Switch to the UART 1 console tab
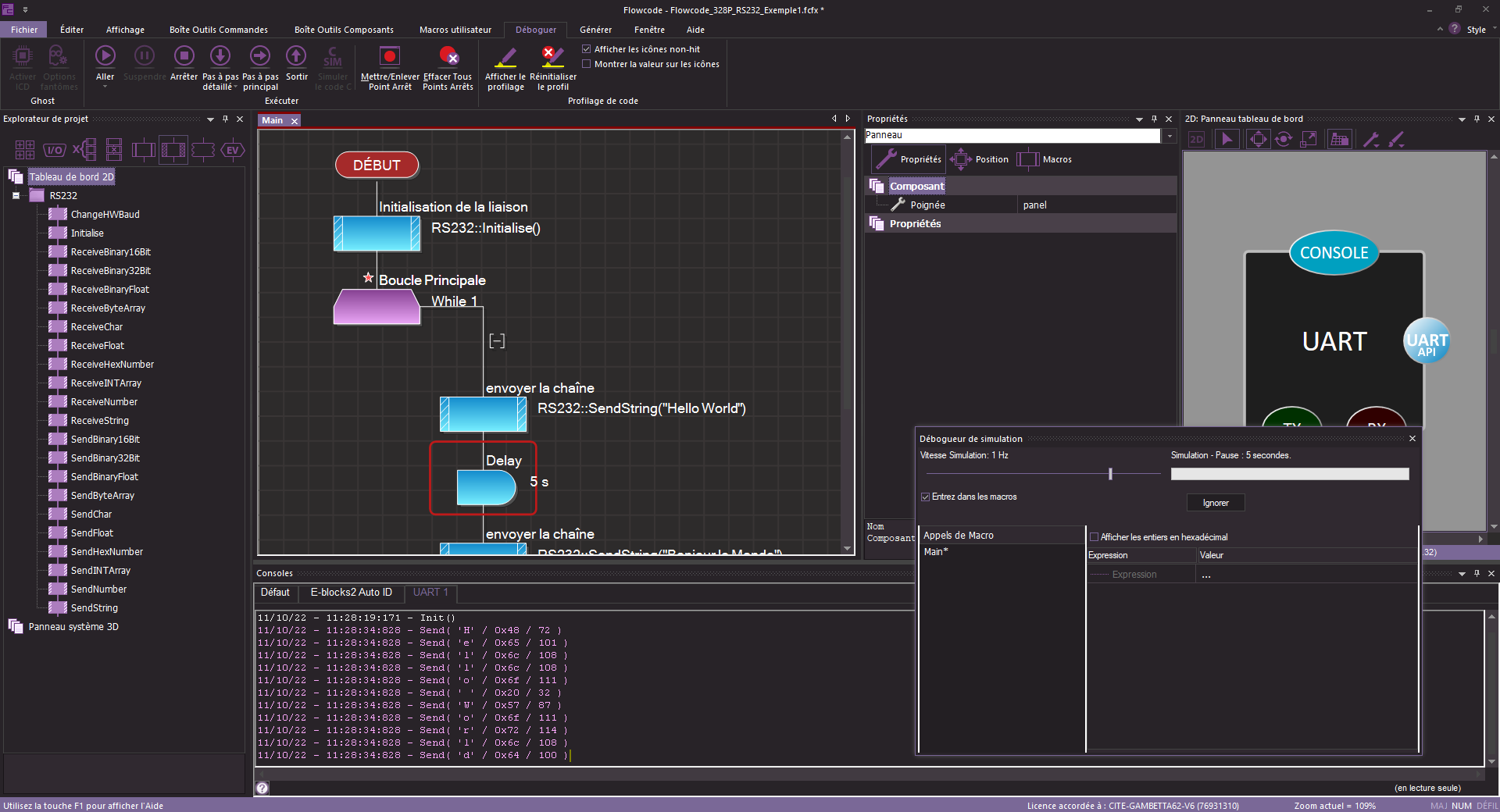This screenshot has height=812, width=1500. [430, 593]
